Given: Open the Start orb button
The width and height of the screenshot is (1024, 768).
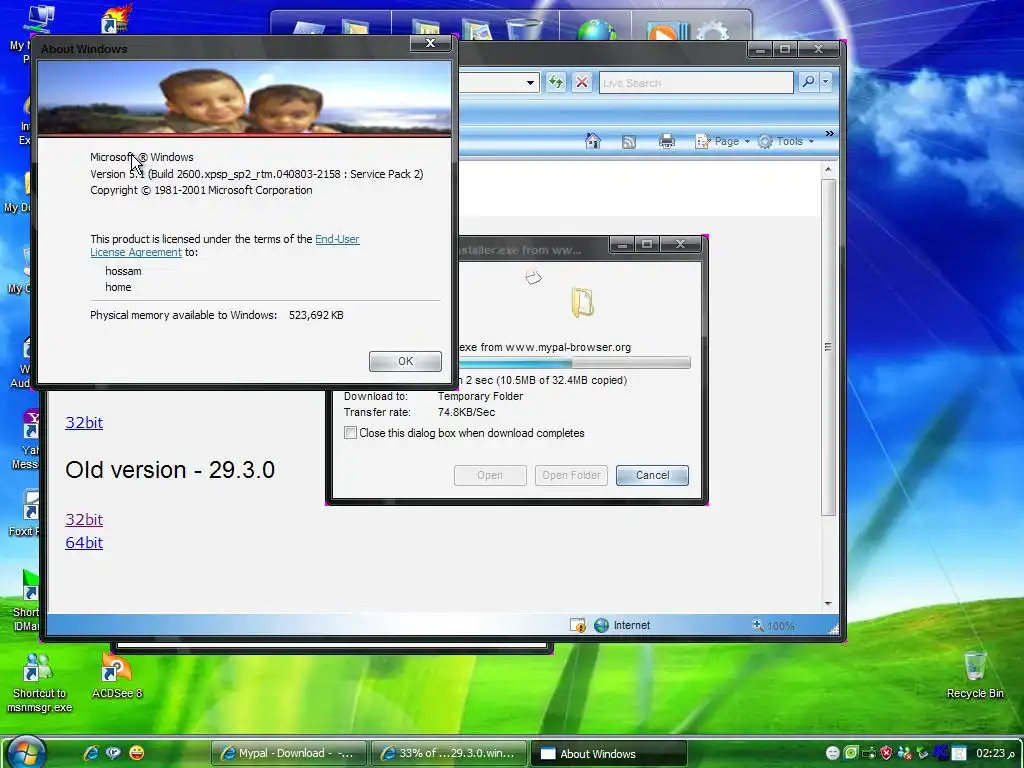Looking at the screenshot, I should (x=26, y=751).
